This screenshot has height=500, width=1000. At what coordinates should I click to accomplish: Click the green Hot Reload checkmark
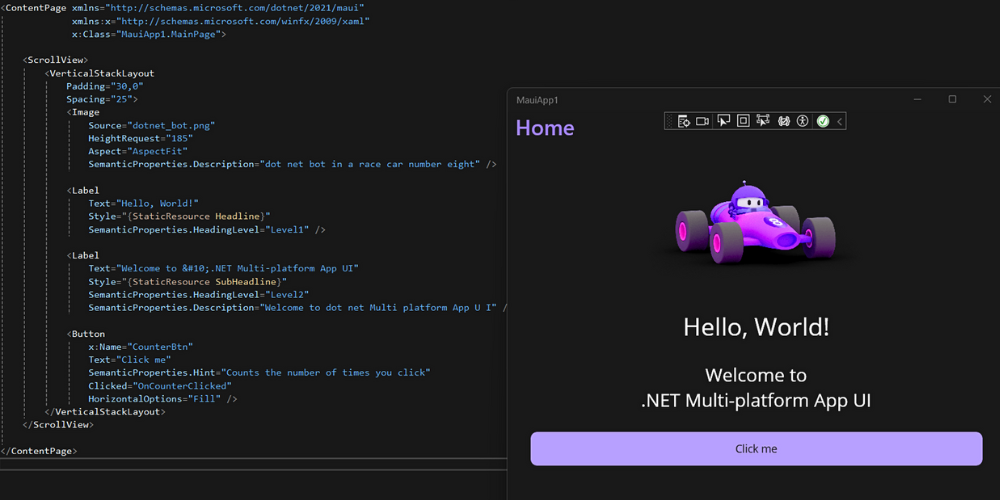823,121
